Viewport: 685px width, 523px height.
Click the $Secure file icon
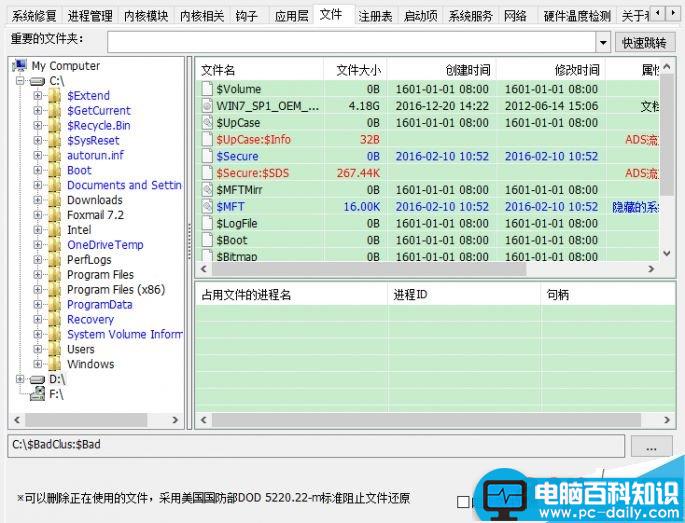point(207,156)
